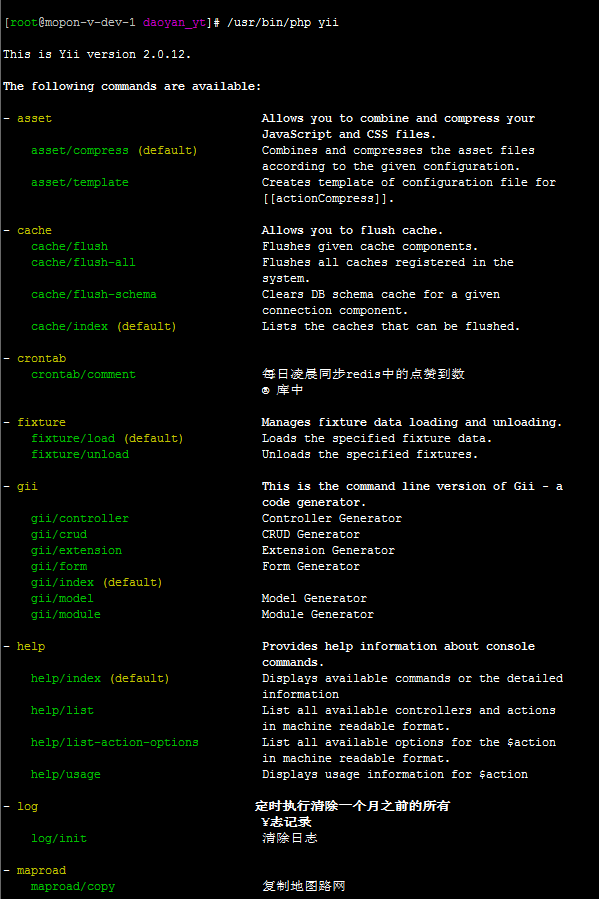Click the 'maproad/copy' entry
The height and width of the screenshot is (899, 599).
point(73,886)
